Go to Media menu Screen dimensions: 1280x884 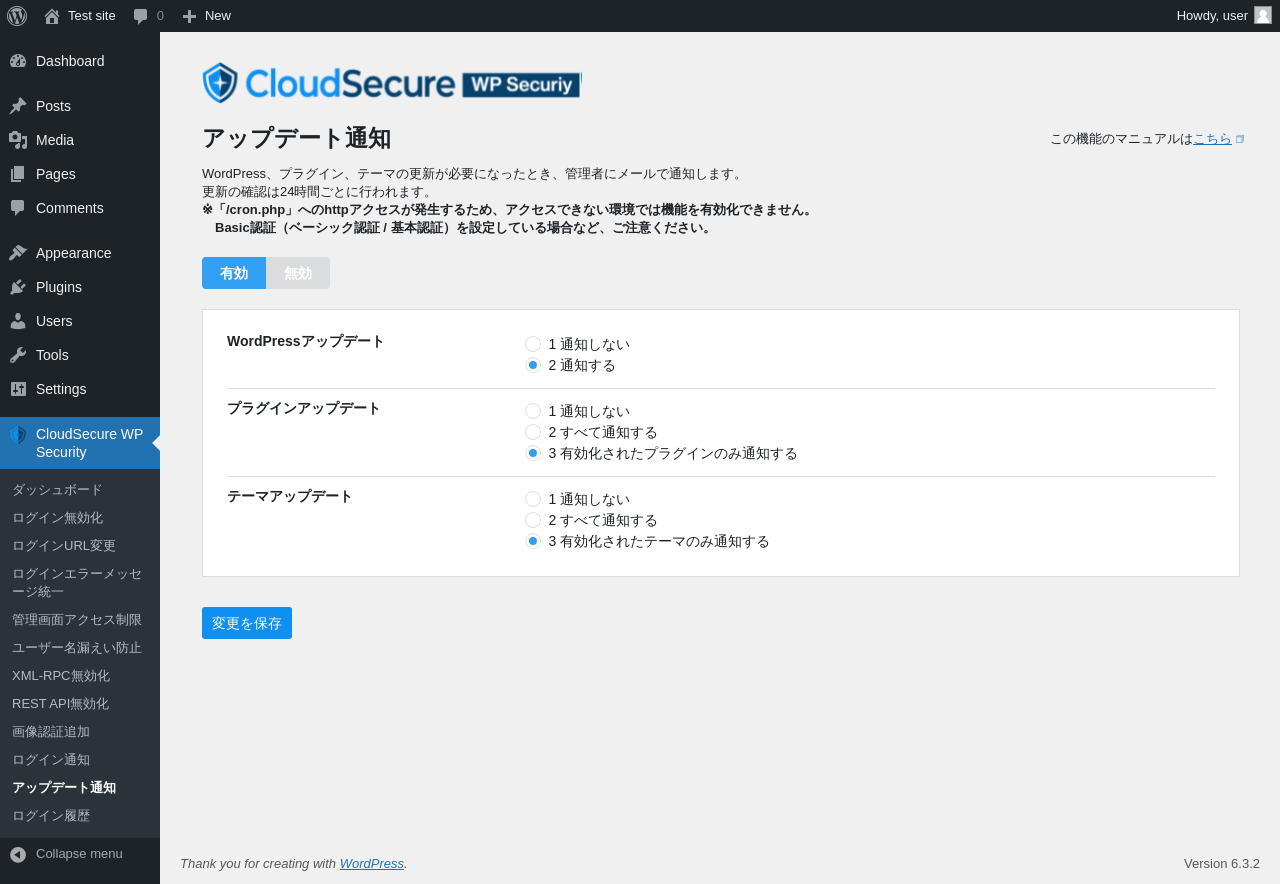point(80,140)
